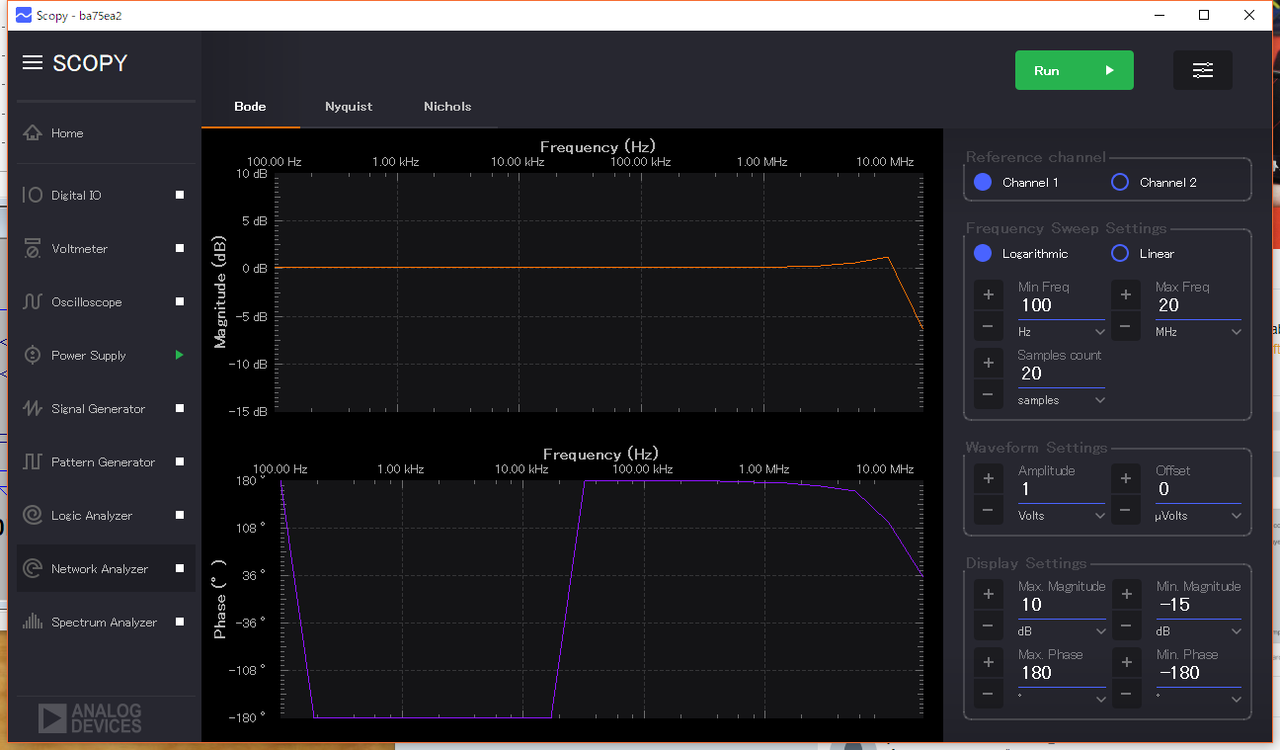The width and height of the screenshot is (1280, 750).
Task: Select Channel 2 as reference channel
Action: [1120, 182]
